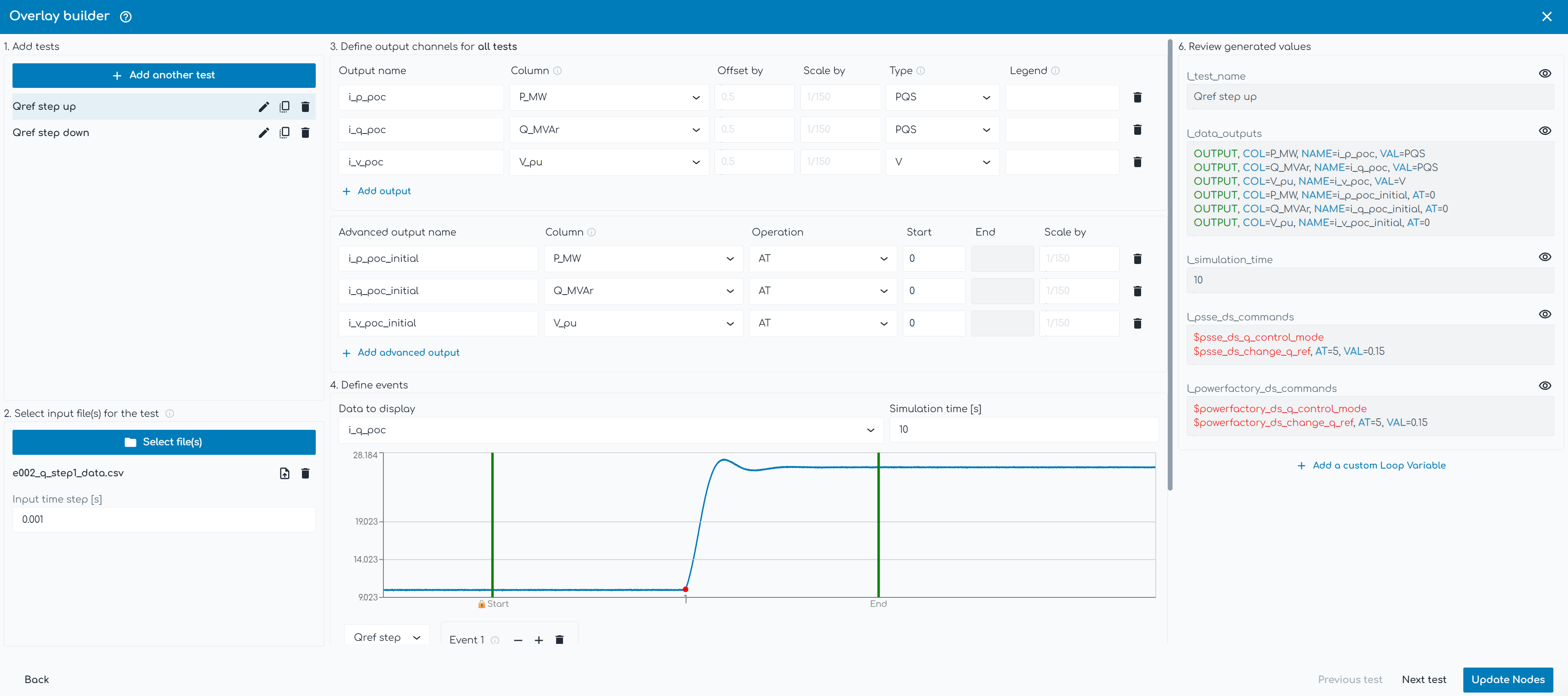This screenshot has width=1568, height=696.
Task: Click the Start field for i_q_poc_initial
Action: tap(934, 291)
